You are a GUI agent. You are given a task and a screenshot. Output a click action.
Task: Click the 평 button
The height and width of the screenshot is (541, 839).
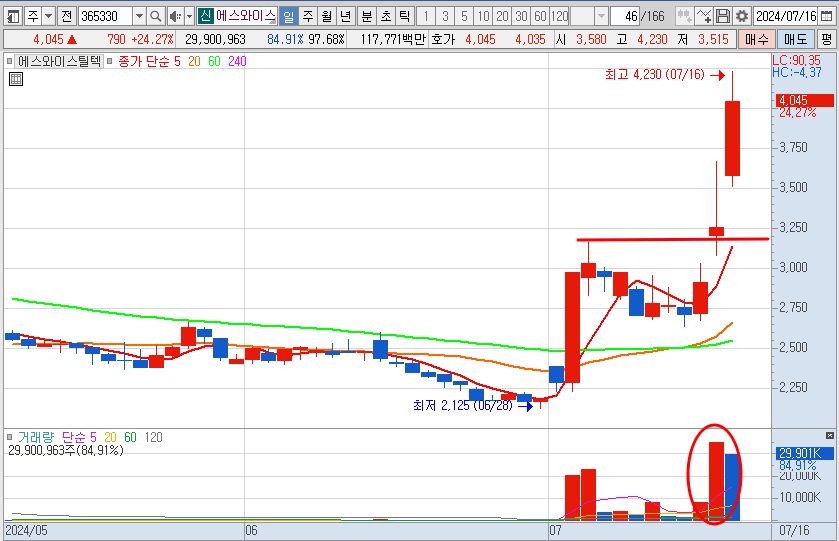pos(827,39)
